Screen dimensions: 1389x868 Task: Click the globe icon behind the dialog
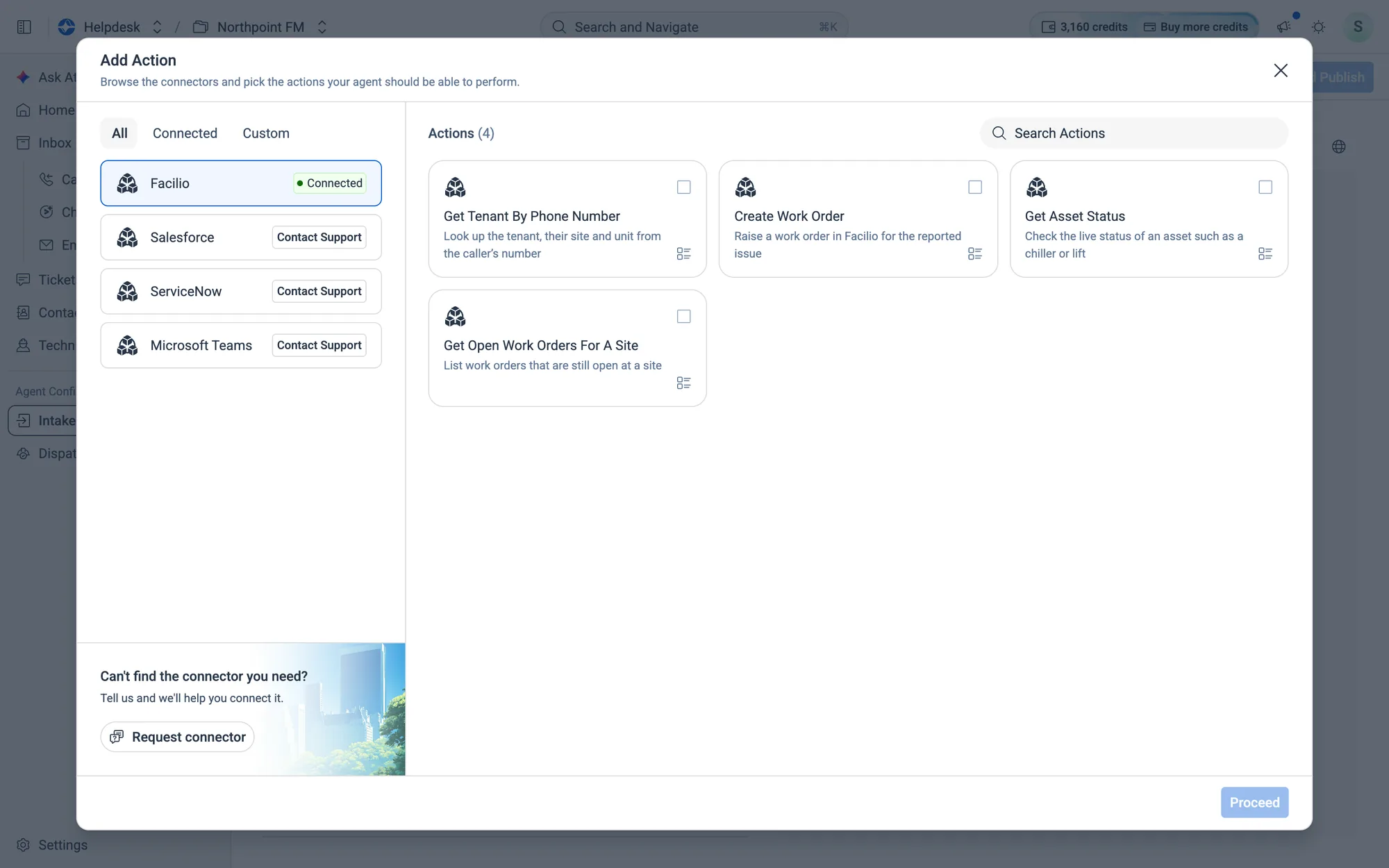[x=1339, y=147]
